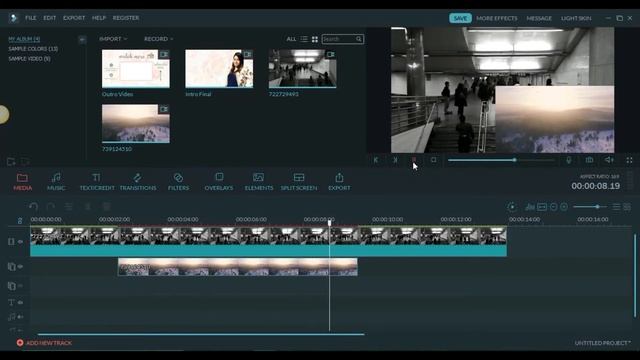
Task: Open the EDIT menu
Action: click(49, 18)
